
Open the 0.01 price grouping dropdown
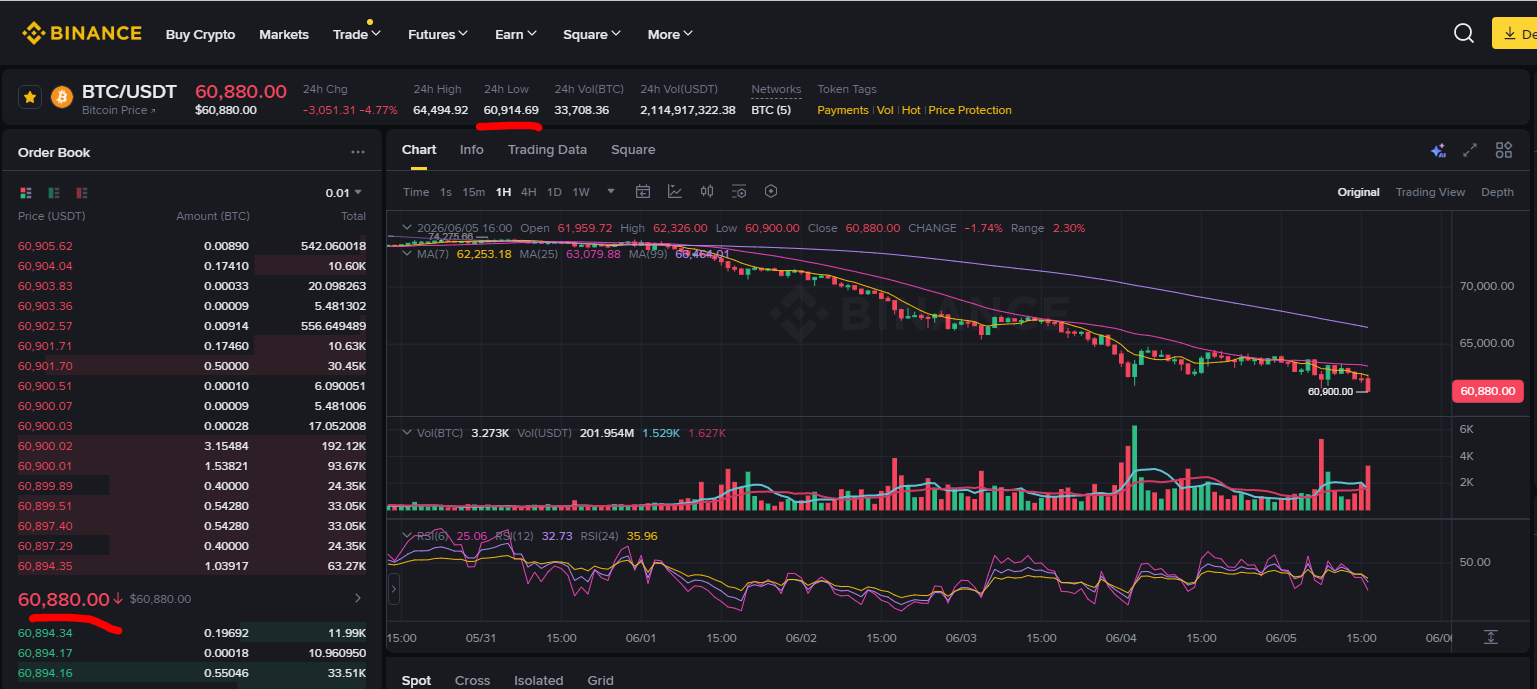(x=343, y=193)
